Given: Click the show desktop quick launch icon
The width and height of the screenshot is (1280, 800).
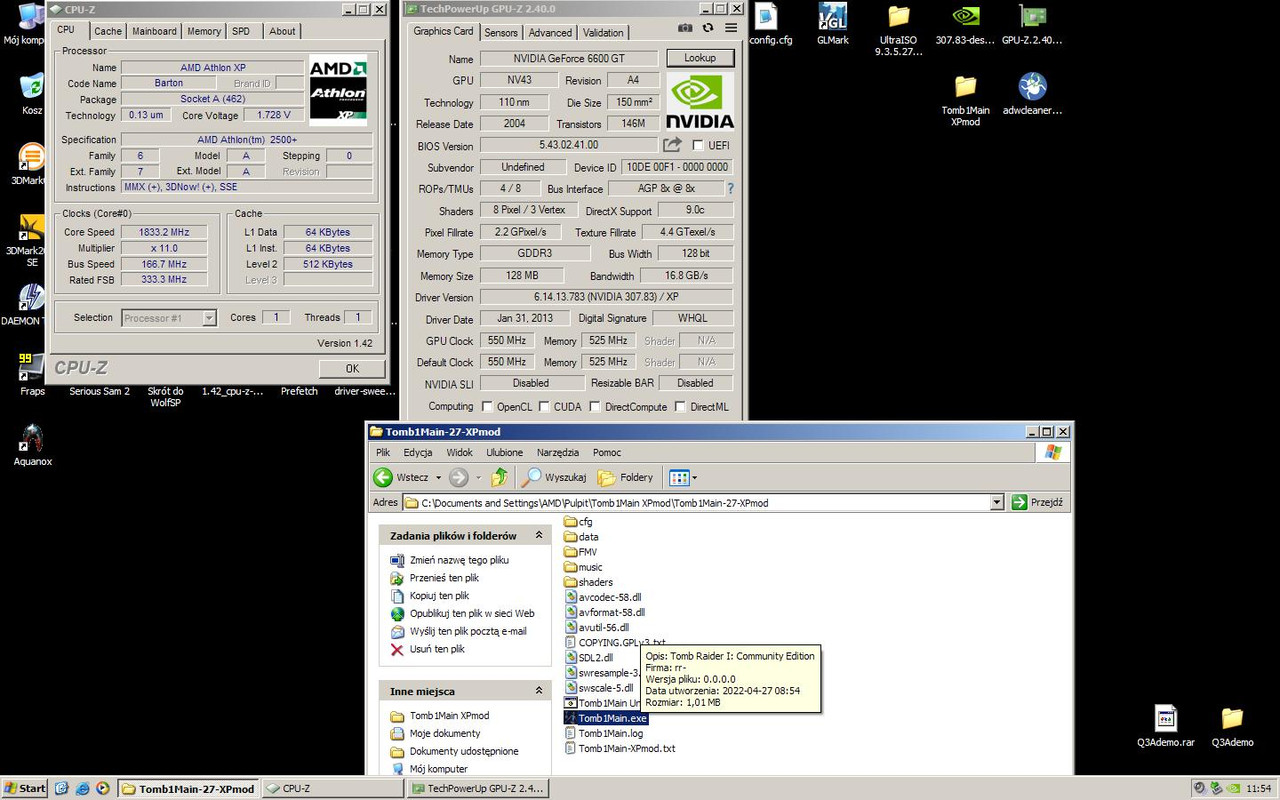Looking at the screenshot, I should pyautogui.click(x=62, y=788).
